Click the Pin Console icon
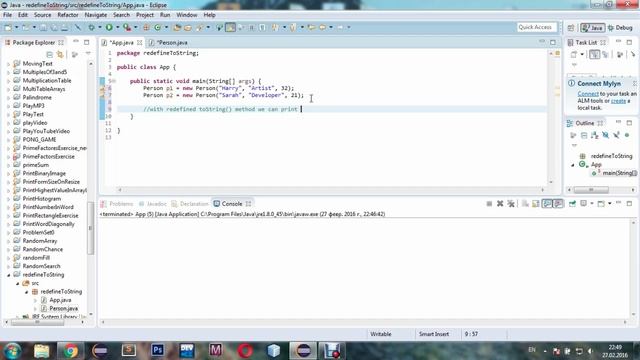640x360 pixels. tap(572, 203)
